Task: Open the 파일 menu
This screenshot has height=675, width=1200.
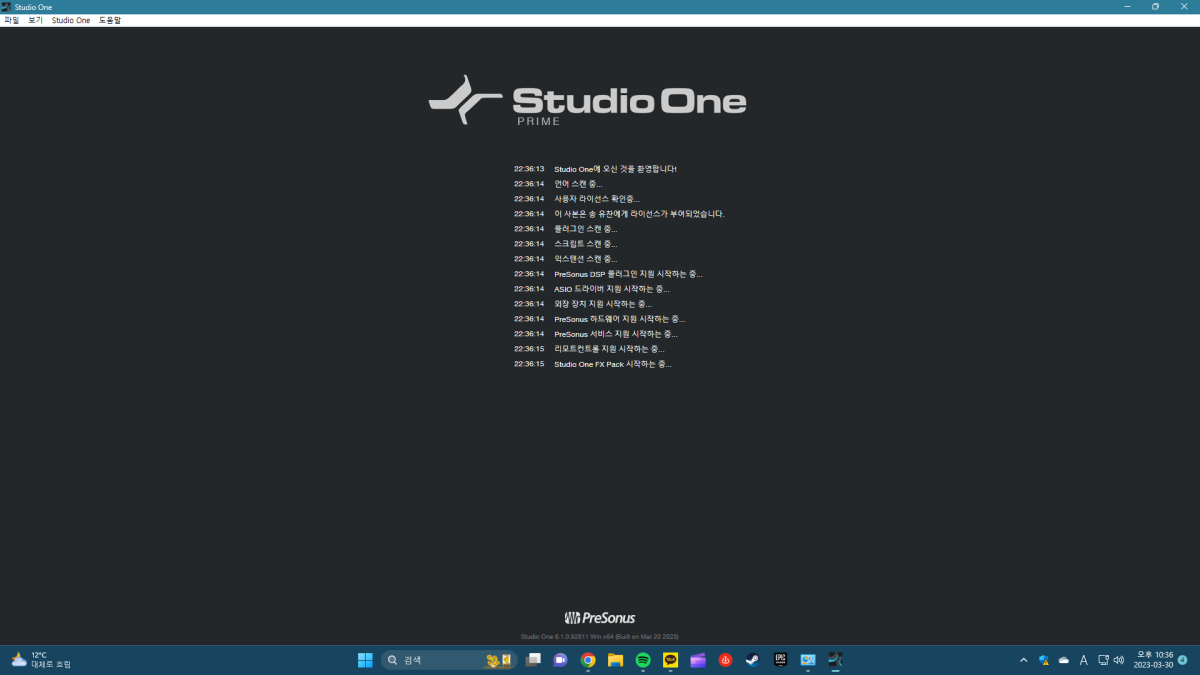Action: pyautogui.click(x=12, y=20)
